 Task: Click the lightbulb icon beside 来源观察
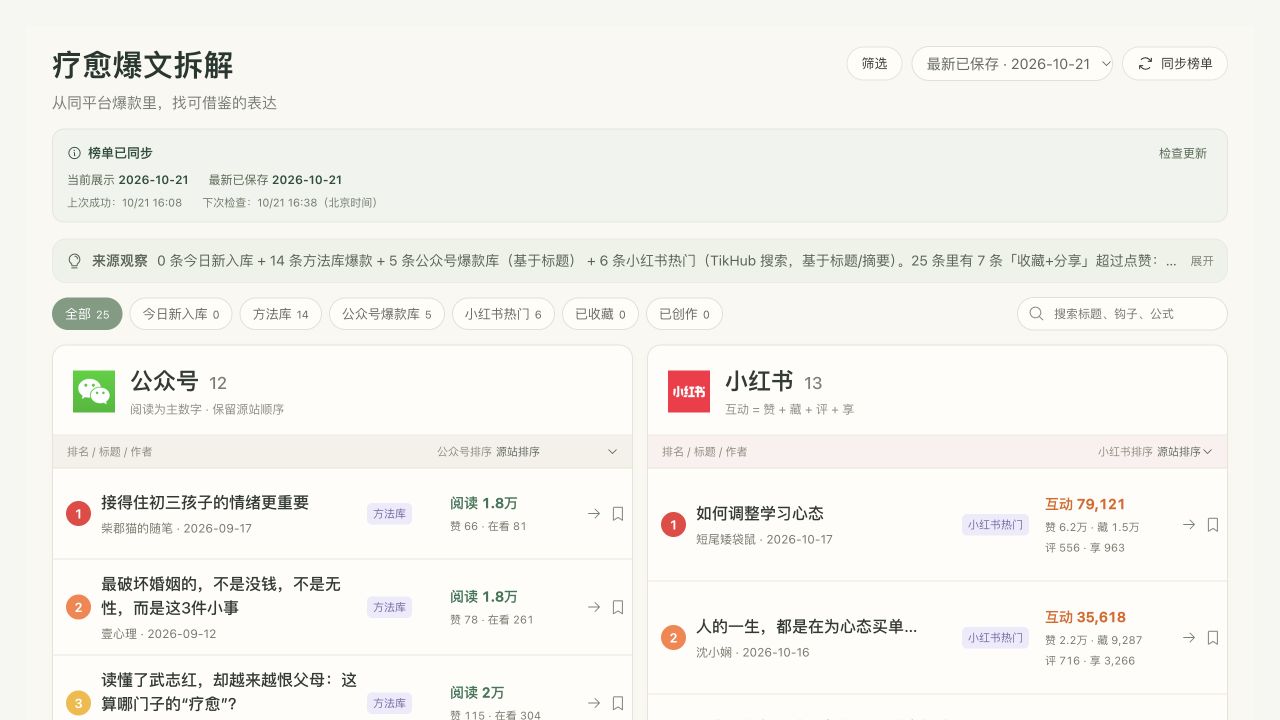[74, 261]
